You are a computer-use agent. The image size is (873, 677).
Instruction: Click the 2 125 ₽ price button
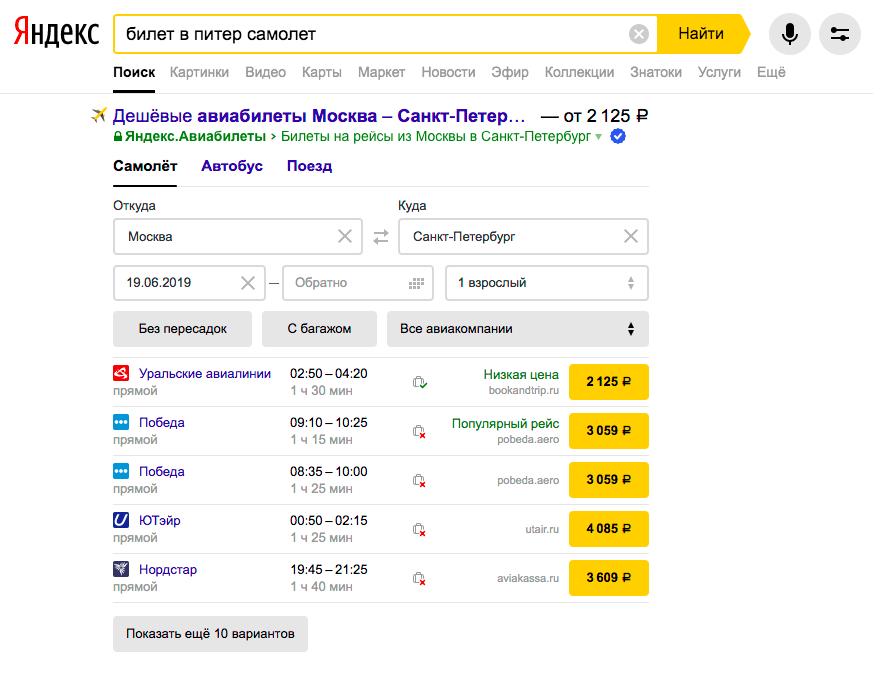[609, 382]
